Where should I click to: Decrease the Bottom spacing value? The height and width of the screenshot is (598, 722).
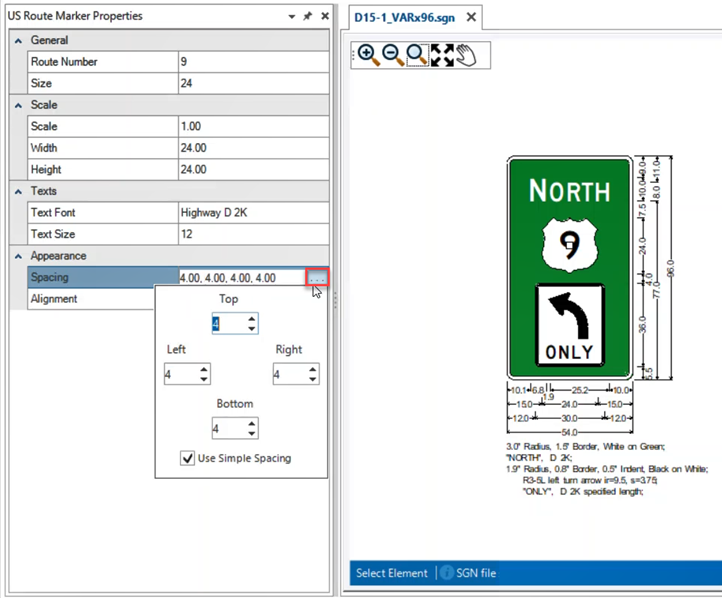(x=251, y=433)
